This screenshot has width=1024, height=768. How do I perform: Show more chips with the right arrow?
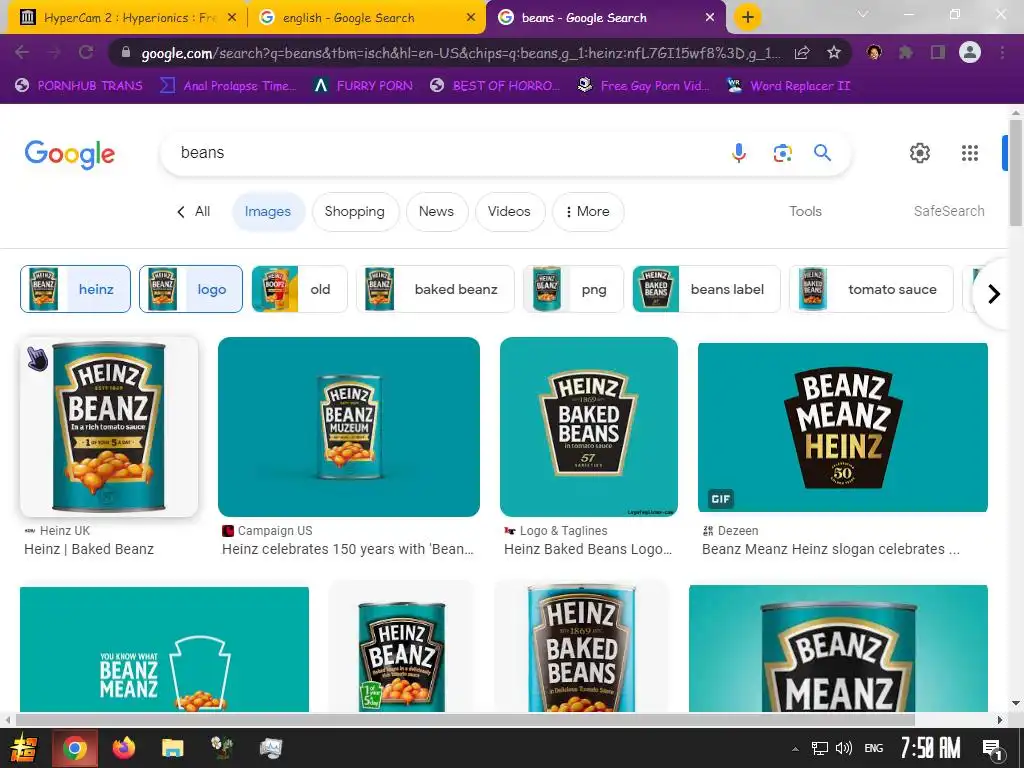pyautogui.click(x=994, y=294)
